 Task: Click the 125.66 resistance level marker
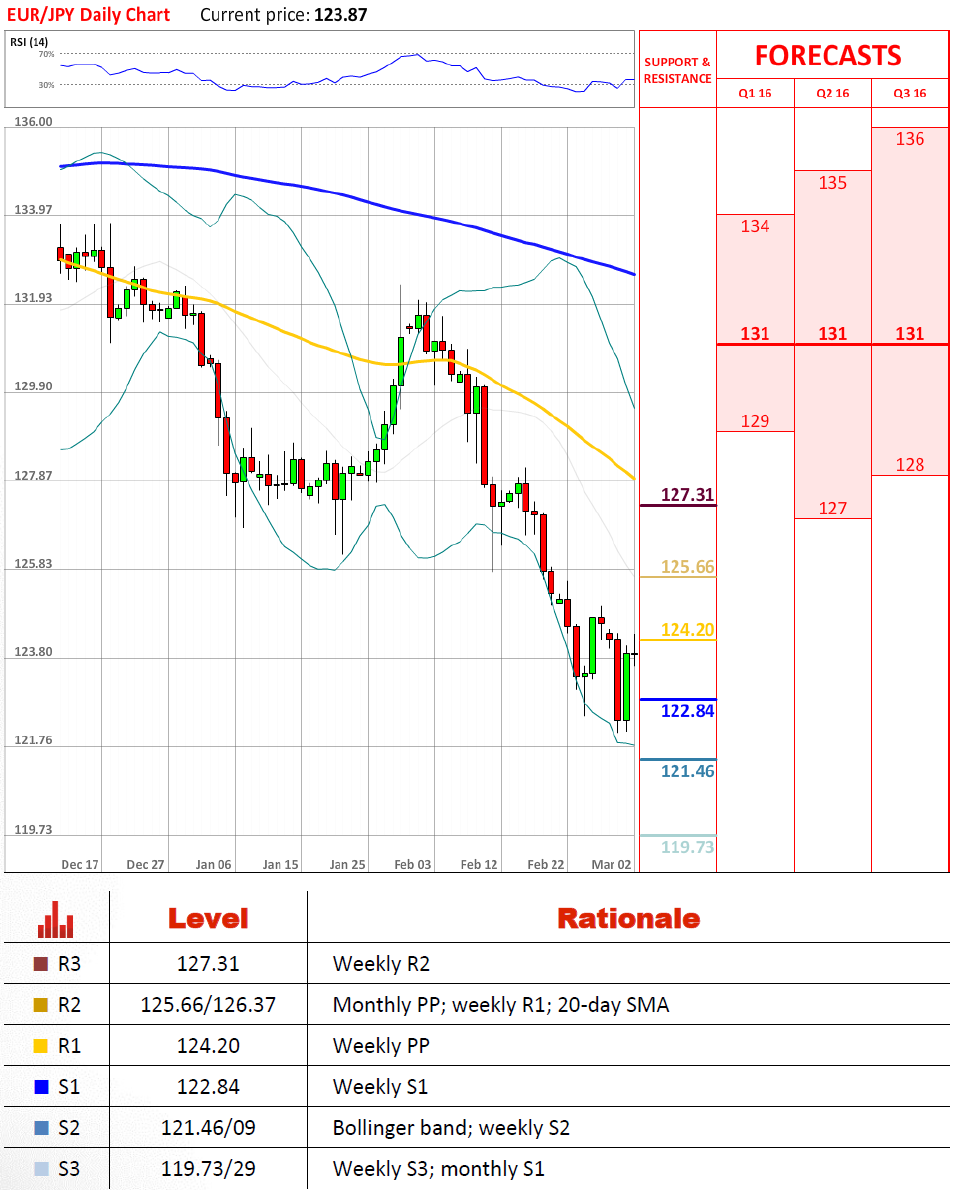coord(687,567)
